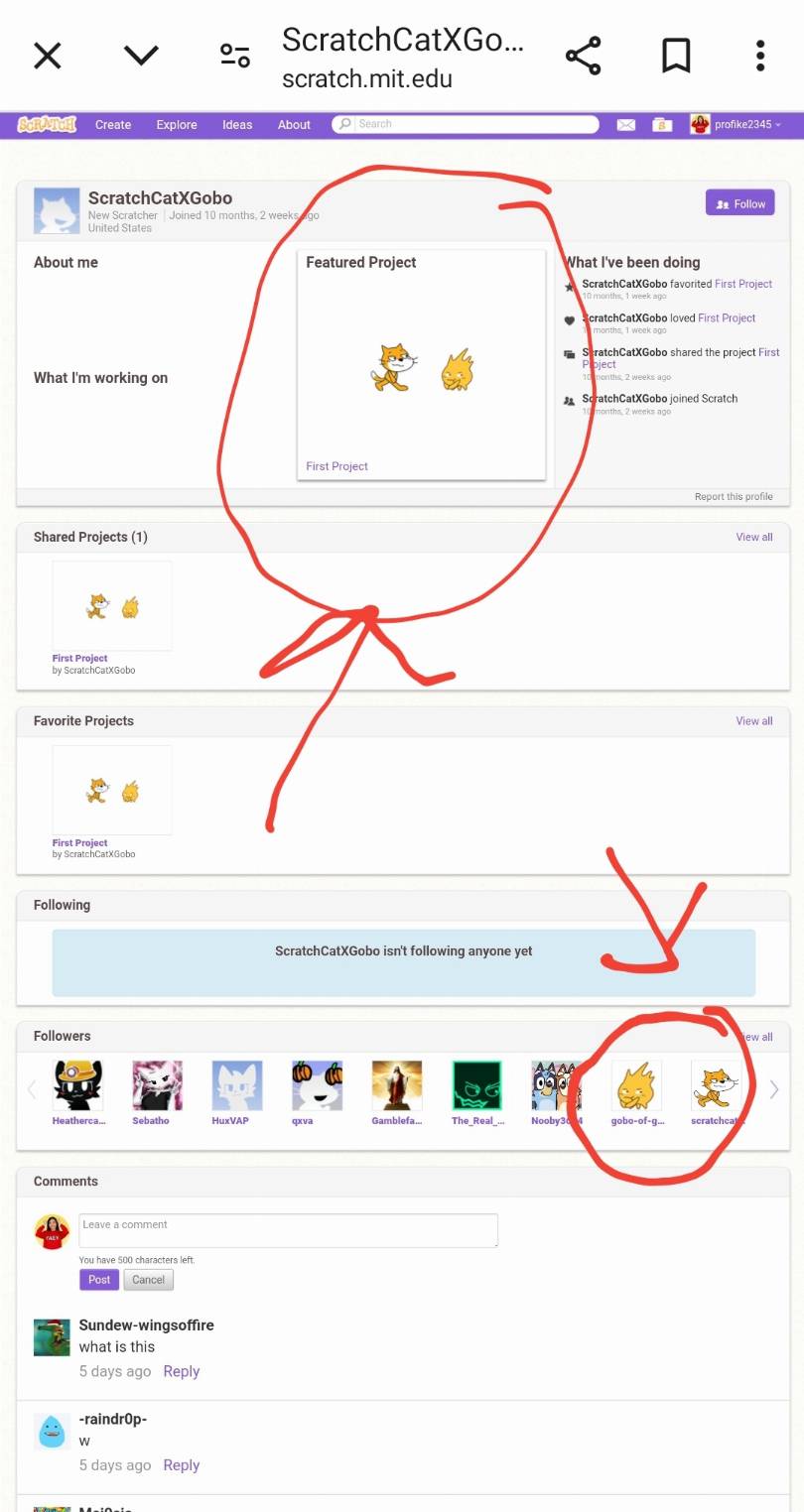
Task: Click the Follow button
Action: pyautogui.click(x=740, y=203)
